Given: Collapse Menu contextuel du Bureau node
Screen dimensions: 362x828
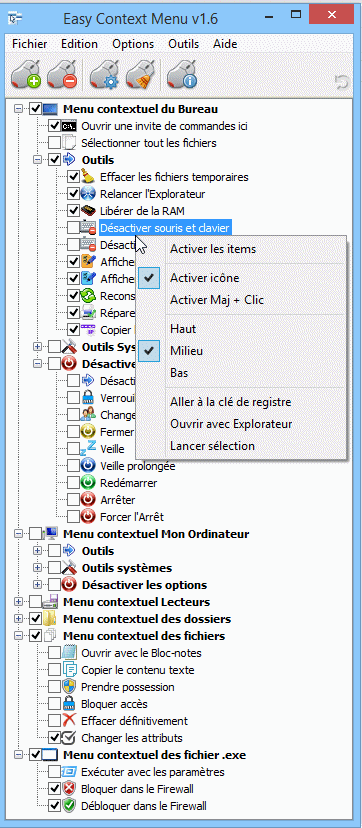Looking at the screenshot, I should pos(18,109).
